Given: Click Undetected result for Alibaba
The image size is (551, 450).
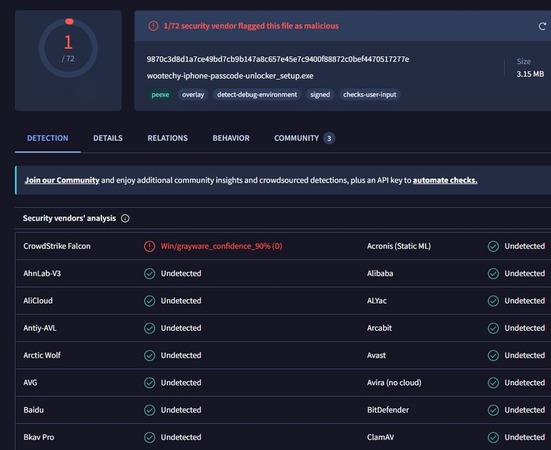Looking at the screenshot, I should coord(525,274).
